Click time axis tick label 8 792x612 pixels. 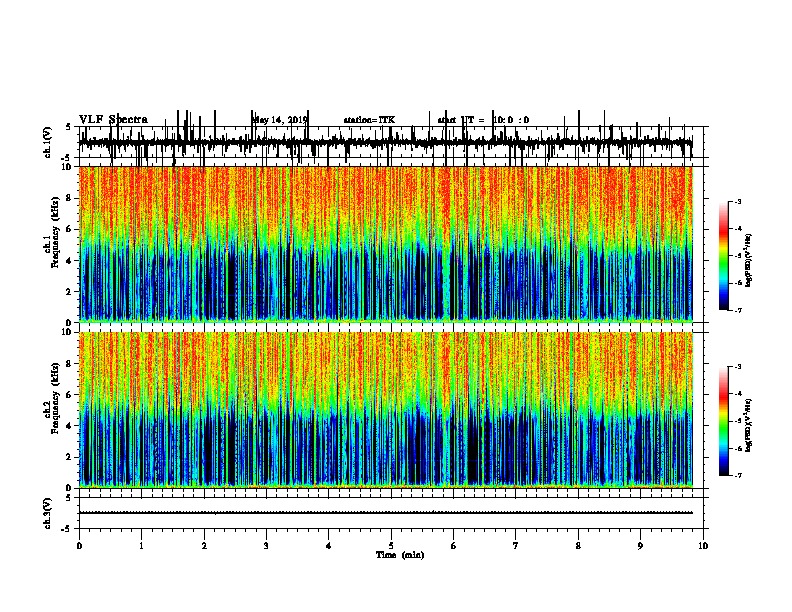coord(578,546)
